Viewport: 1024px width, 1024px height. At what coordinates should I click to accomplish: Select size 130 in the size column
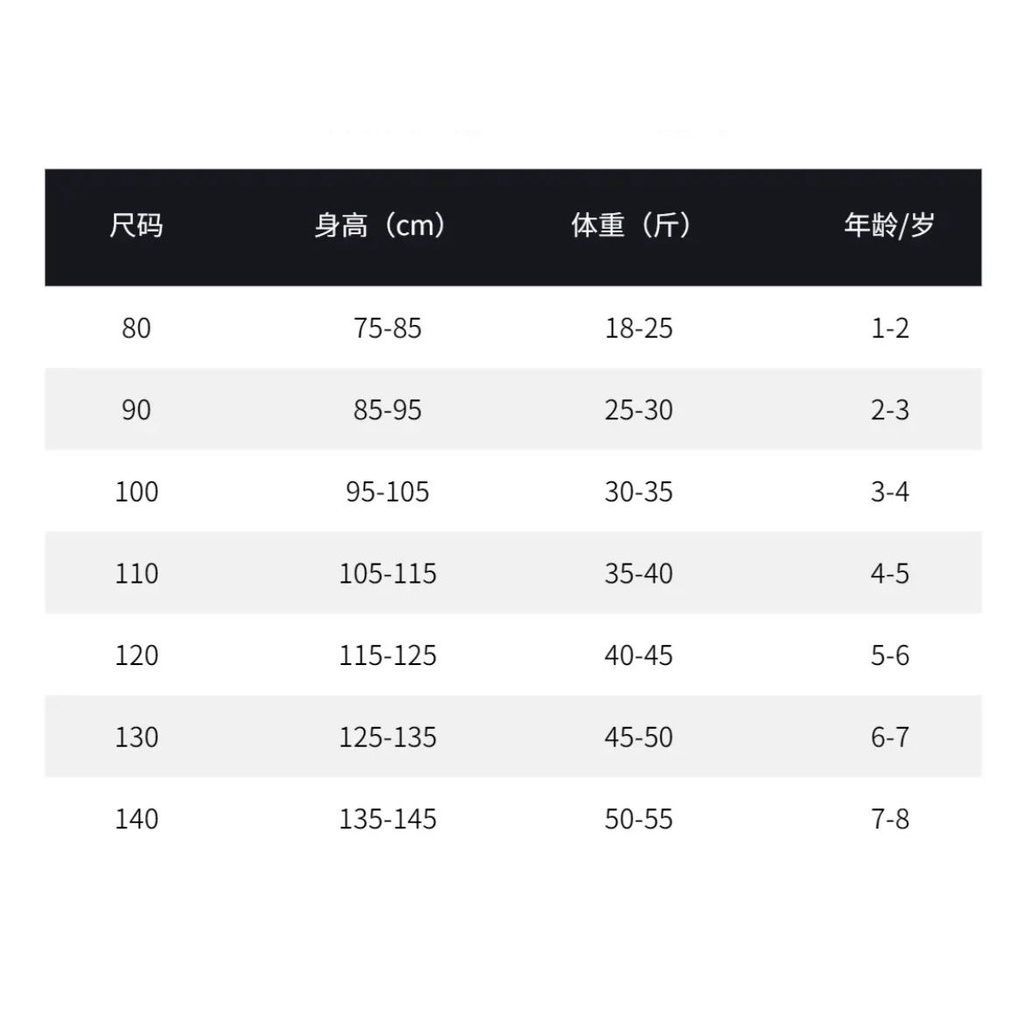(x=136, y=738)
